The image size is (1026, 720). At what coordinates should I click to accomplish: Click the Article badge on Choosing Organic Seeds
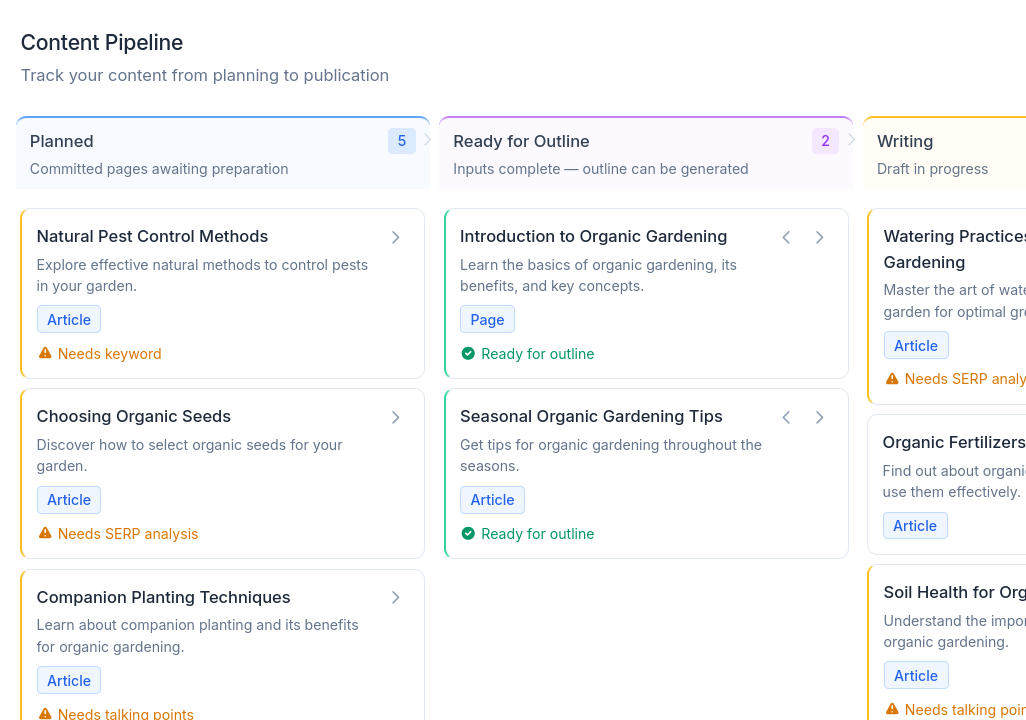(x=68, y=499)
